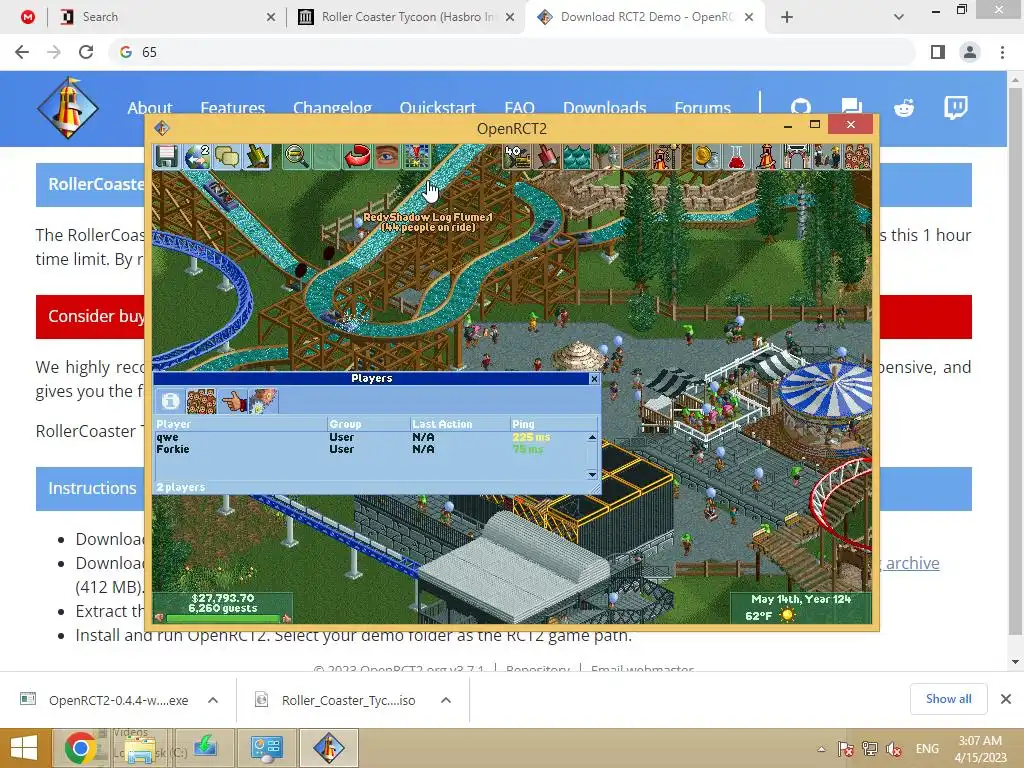Open the OpenRCT2 taskbar icon
Viewport: 1024px width, 768px height.
(x=328, y=748)
